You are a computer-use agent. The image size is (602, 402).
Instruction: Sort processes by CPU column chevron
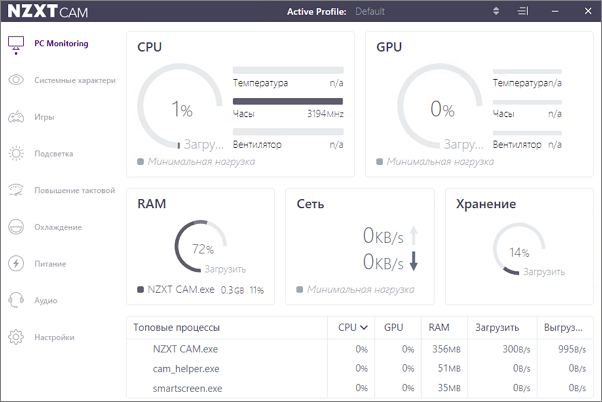[364, 328]
